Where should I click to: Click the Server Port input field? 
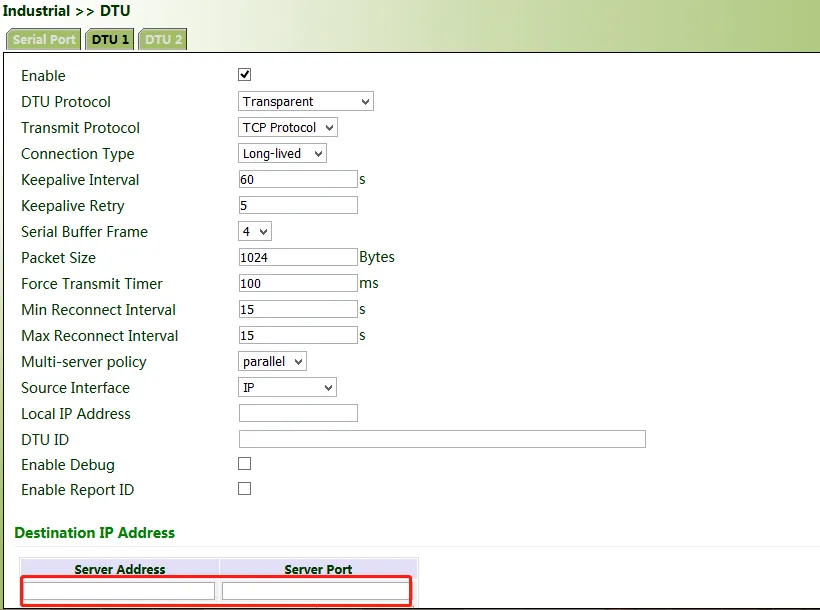316,591
